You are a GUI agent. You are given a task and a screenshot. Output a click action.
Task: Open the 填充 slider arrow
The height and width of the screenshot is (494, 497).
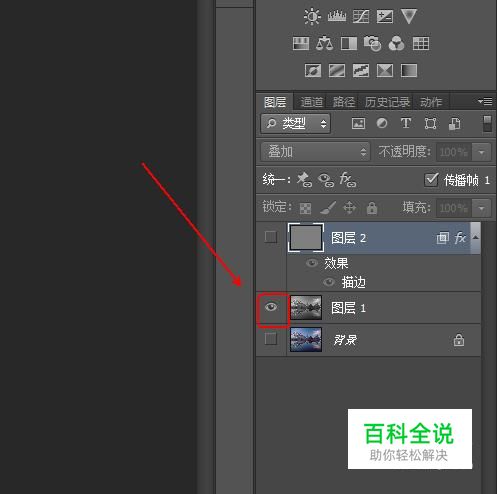pos(481,208)
